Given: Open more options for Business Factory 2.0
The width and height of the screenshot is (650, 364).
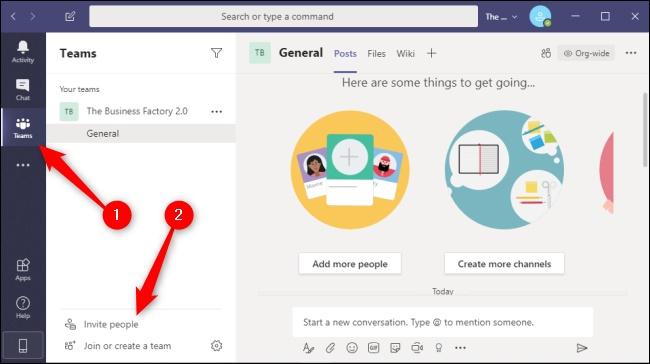Looking at the screenshot, I should tap(216, 112).
